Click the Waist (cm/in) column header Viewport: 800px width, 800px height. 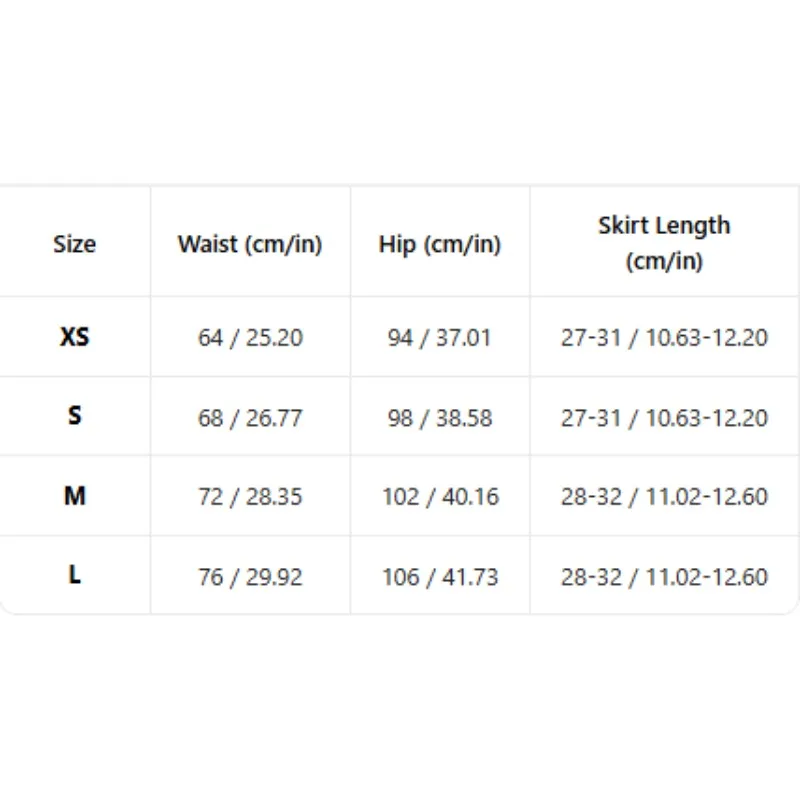(250, 244)
